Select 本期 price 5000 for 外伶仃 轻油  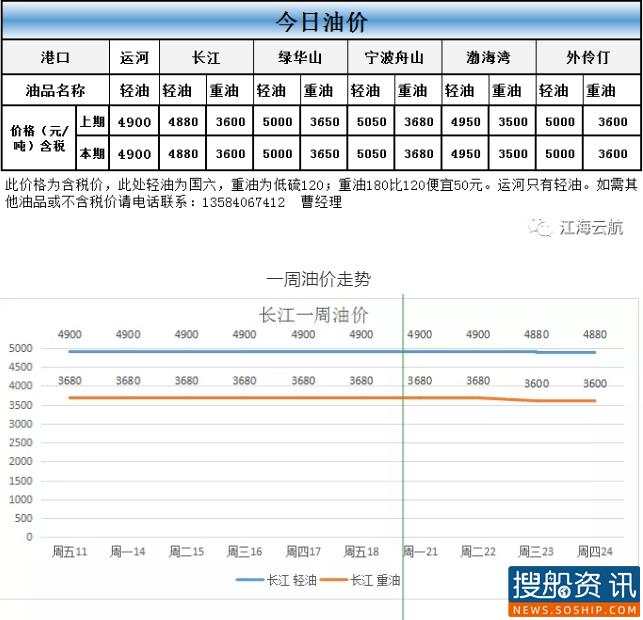pyautogui.click(x=560, y=154)
